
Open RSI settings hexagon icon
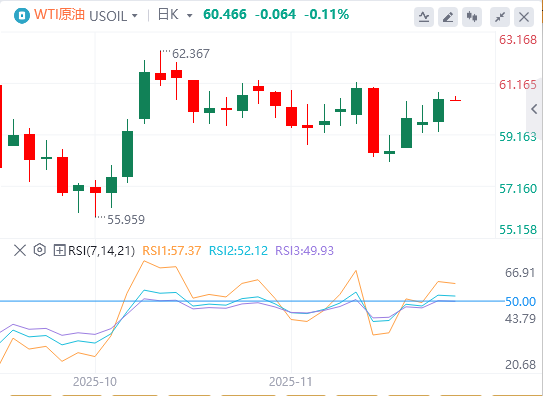(40, 250)
